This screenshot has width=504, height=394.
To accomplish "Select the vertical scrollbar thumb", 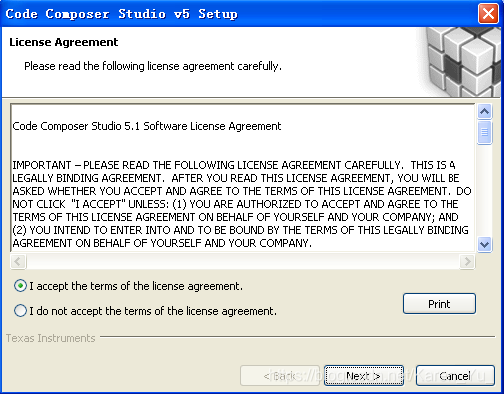I will pos(484,132).
